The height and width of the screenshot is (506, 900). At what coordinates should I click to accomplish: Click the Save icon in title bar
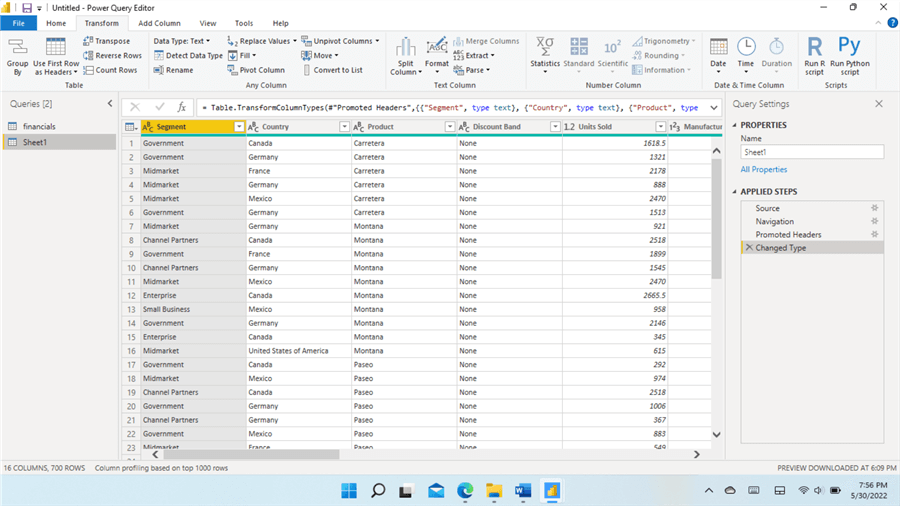pos(27,7)
